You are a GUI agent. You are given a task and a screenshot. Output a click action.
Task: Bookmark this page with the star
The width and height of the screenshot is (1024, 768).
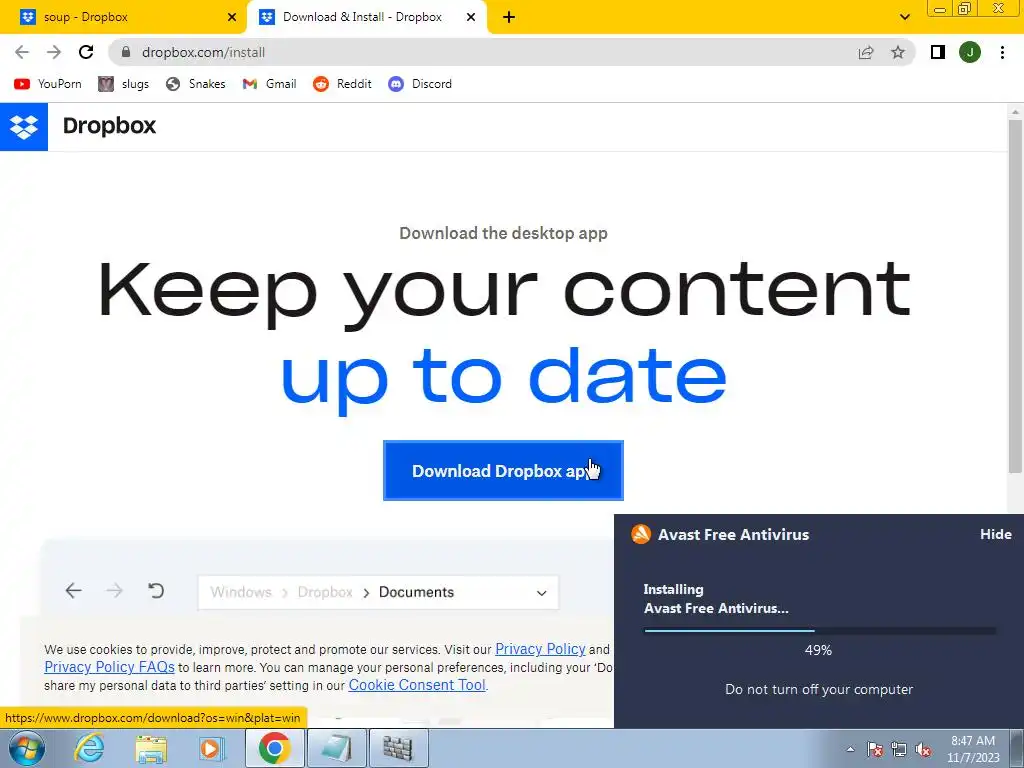[x=898, y=52]
